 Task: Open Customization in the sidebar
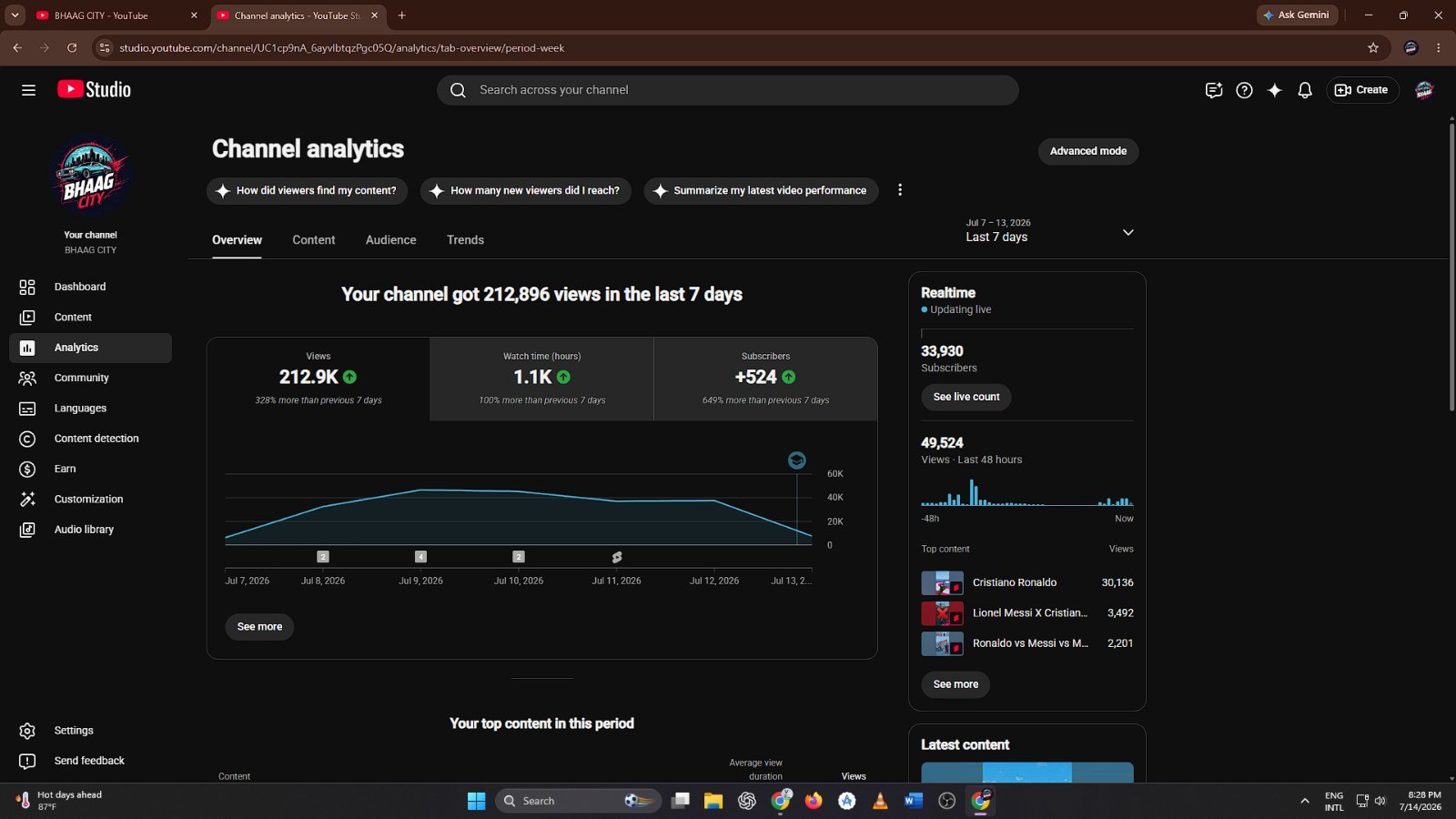click(x=90, y=499)
